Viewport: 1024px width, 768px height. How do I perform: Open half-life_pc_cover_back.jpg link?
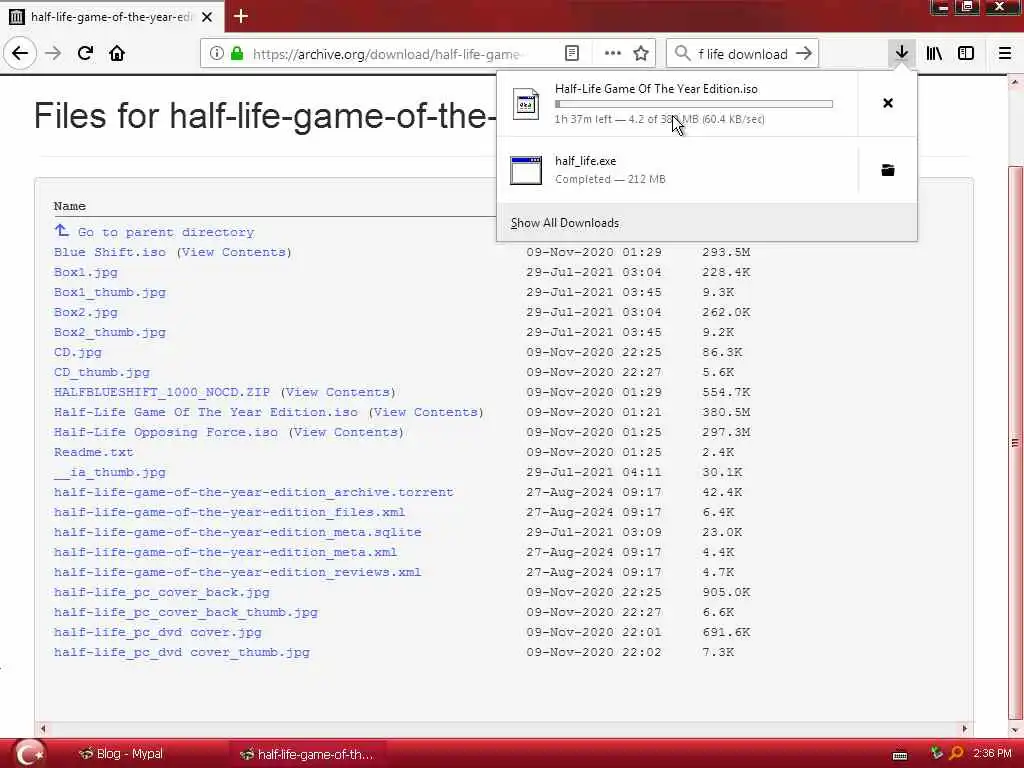click(x=162, y=592)
